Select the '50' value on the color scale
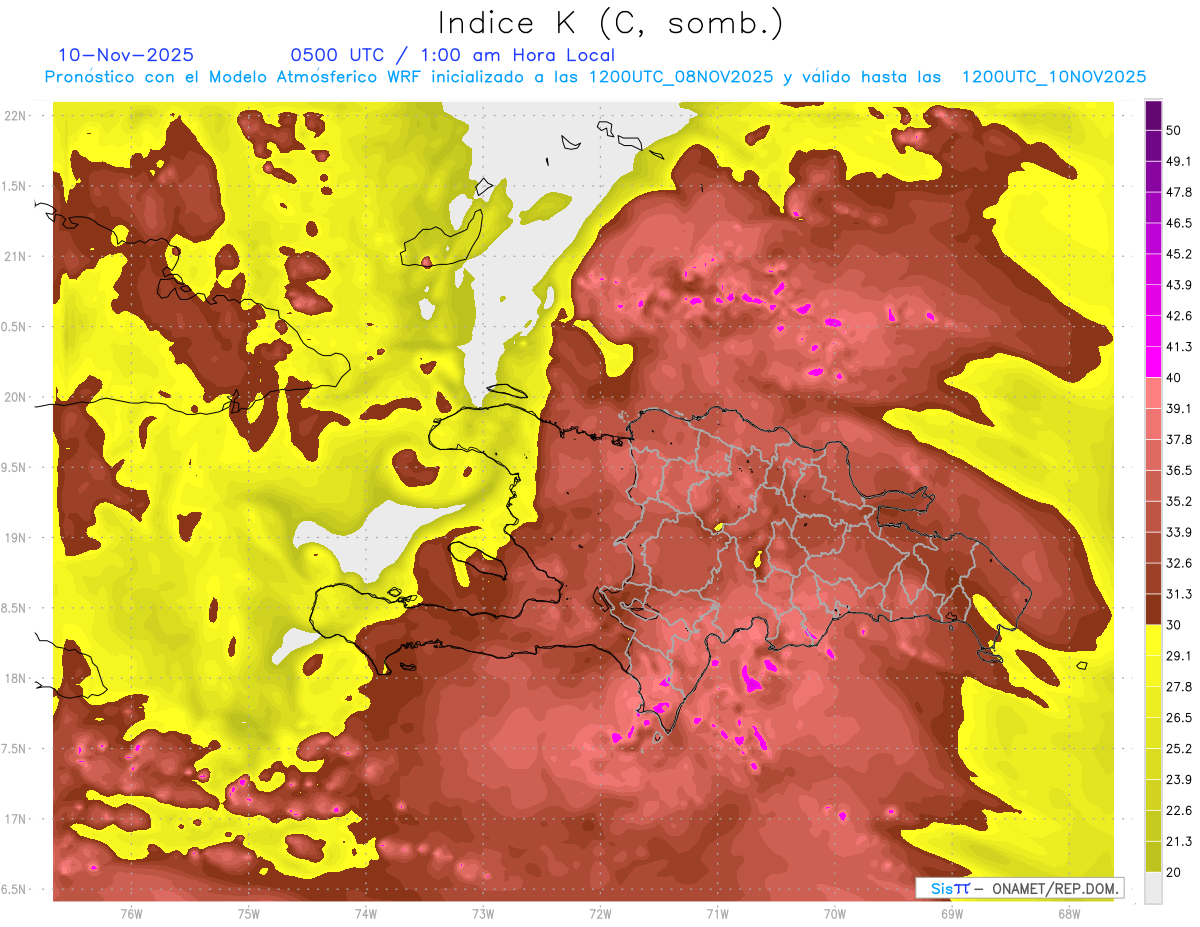 pos(1174,130)
